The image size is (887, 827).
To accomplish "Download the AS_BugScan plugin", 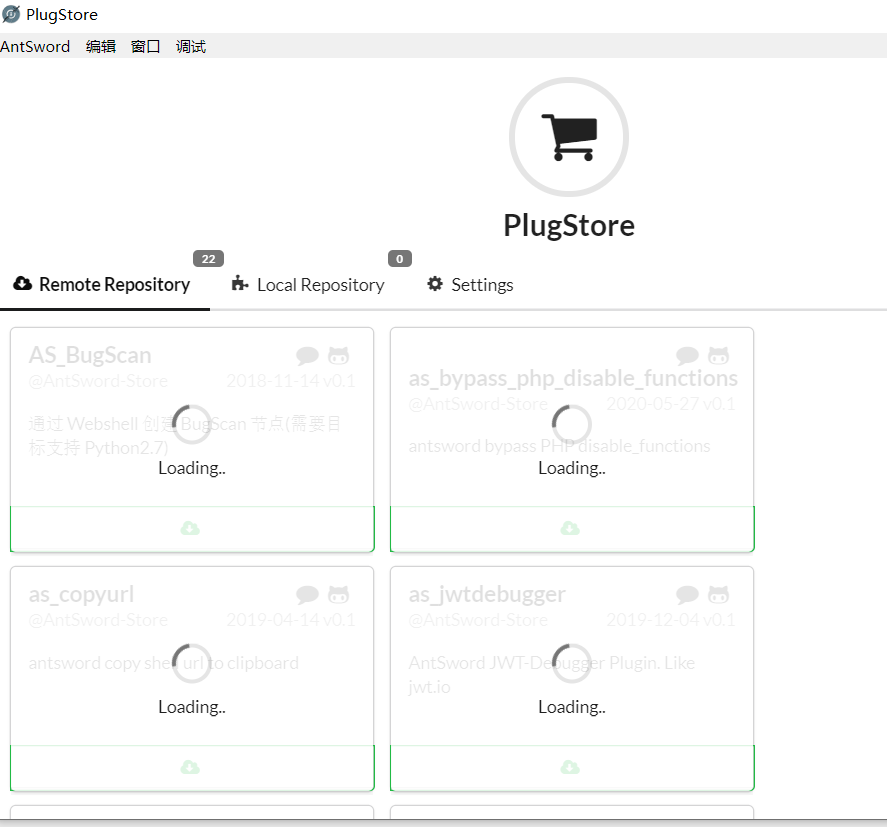I will (192, 529).
